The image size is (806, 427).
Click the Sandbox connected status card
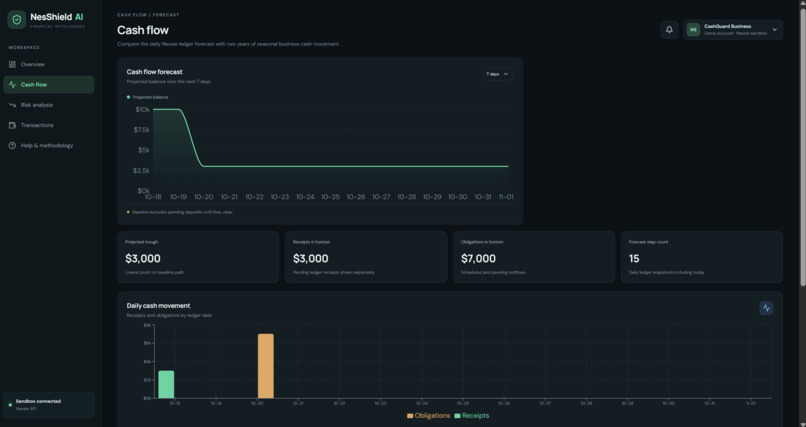pyautogui.click(x=49, y=405)
